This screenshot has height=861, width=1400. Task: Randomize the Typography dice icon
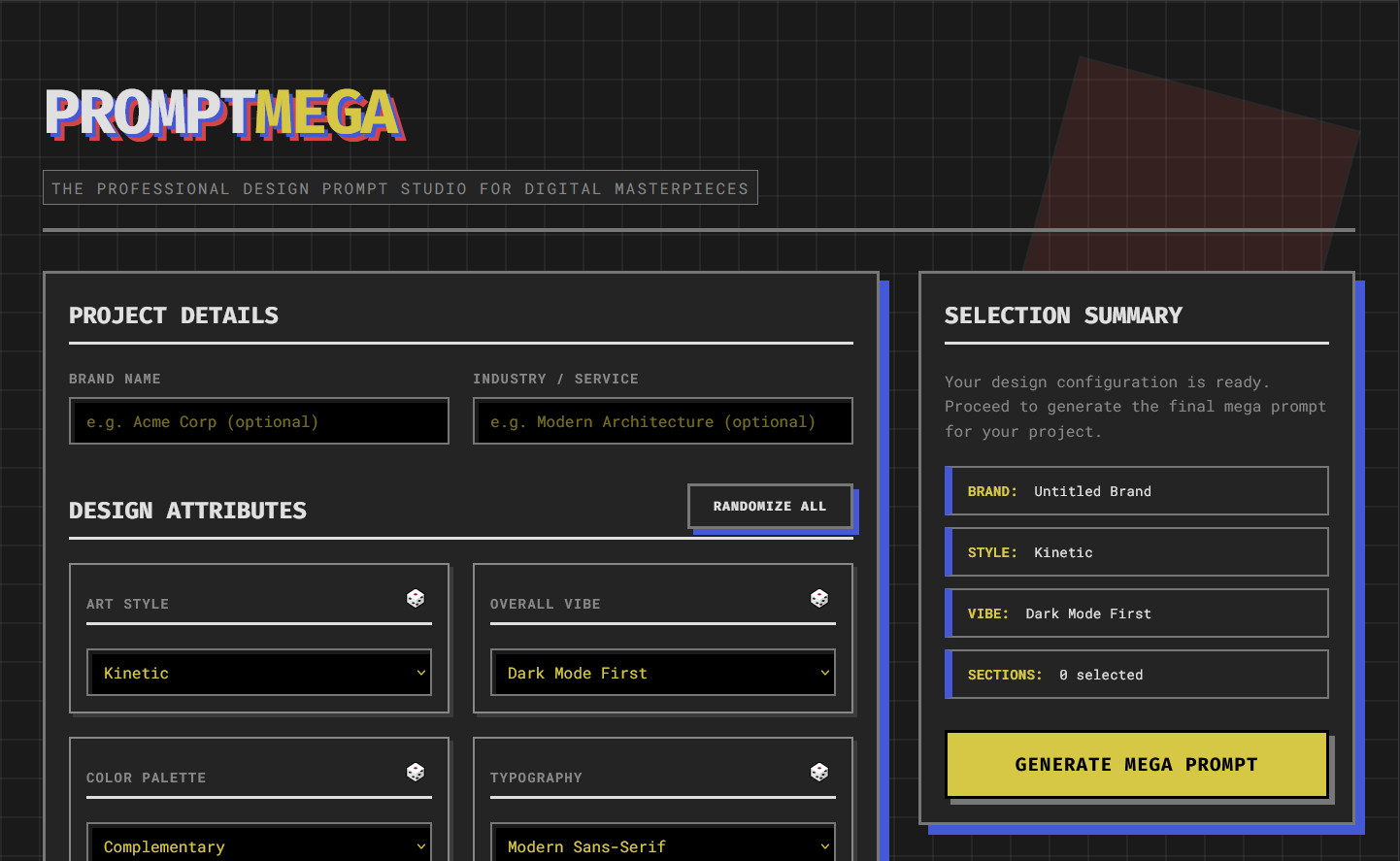819,772
